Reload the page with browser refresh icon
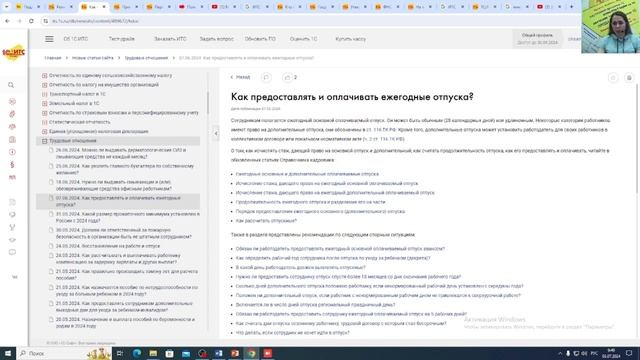Viewport: 640px width, 360px height. (31, 21)
